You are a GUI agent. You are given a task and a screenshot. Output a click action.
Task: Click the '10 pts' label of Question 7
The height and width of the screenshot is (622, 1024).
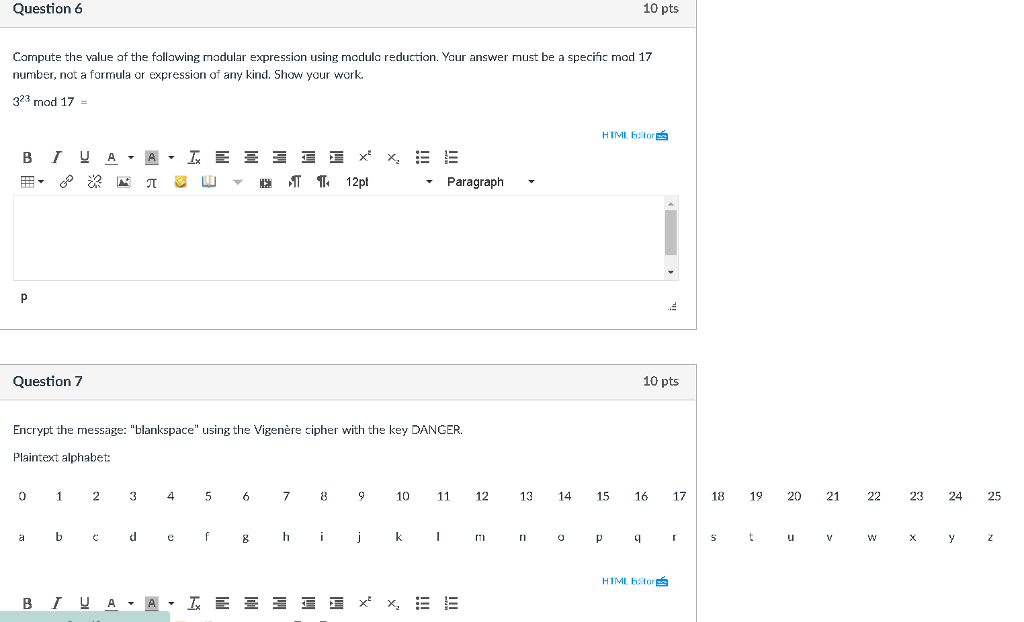tap(660, 382)
